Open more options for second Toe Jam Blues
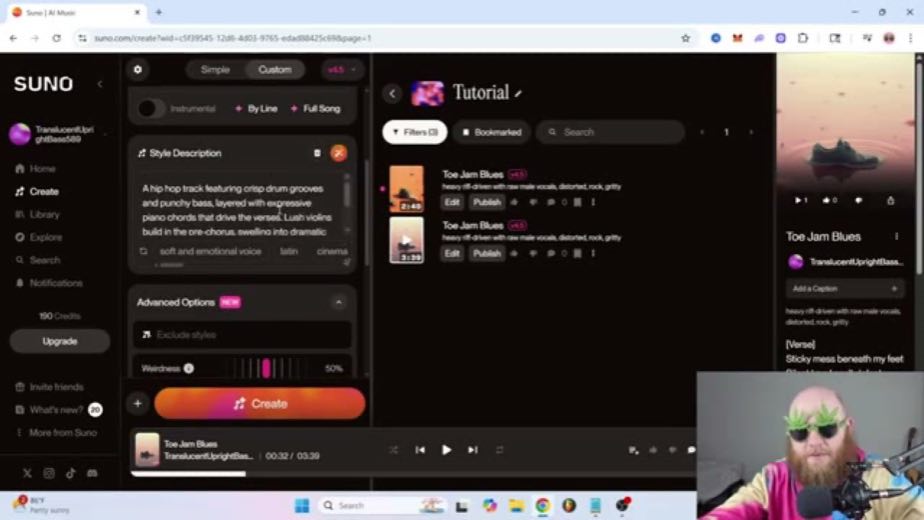The image size is (924, 520). click(593, 254)
